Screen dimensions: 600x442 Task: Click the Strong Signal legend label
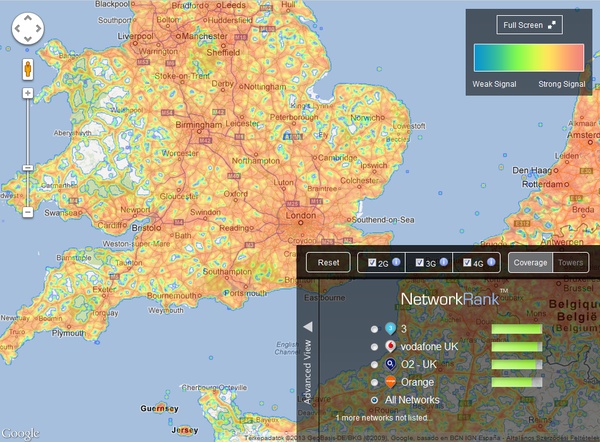tap(562, 84)
